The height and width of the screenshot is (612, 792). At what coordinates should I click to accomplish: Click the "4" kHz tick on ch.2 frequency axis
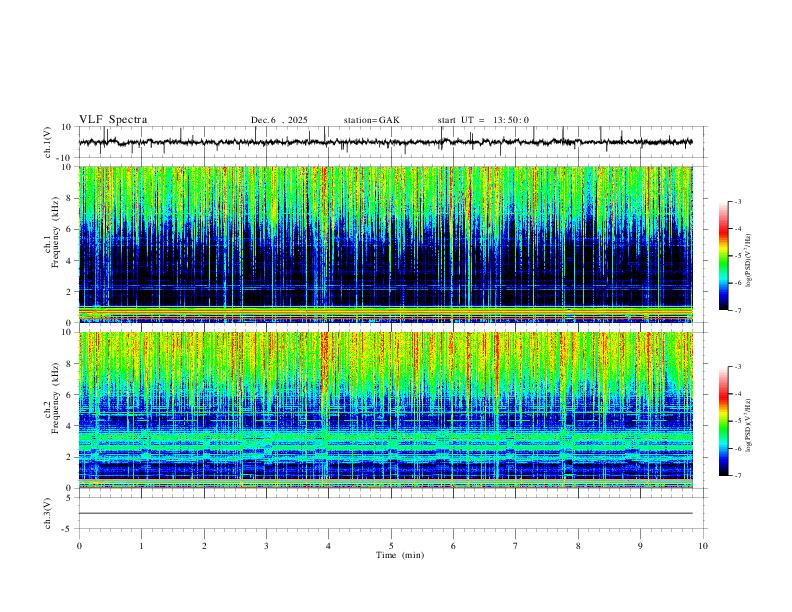pos(70,426)
